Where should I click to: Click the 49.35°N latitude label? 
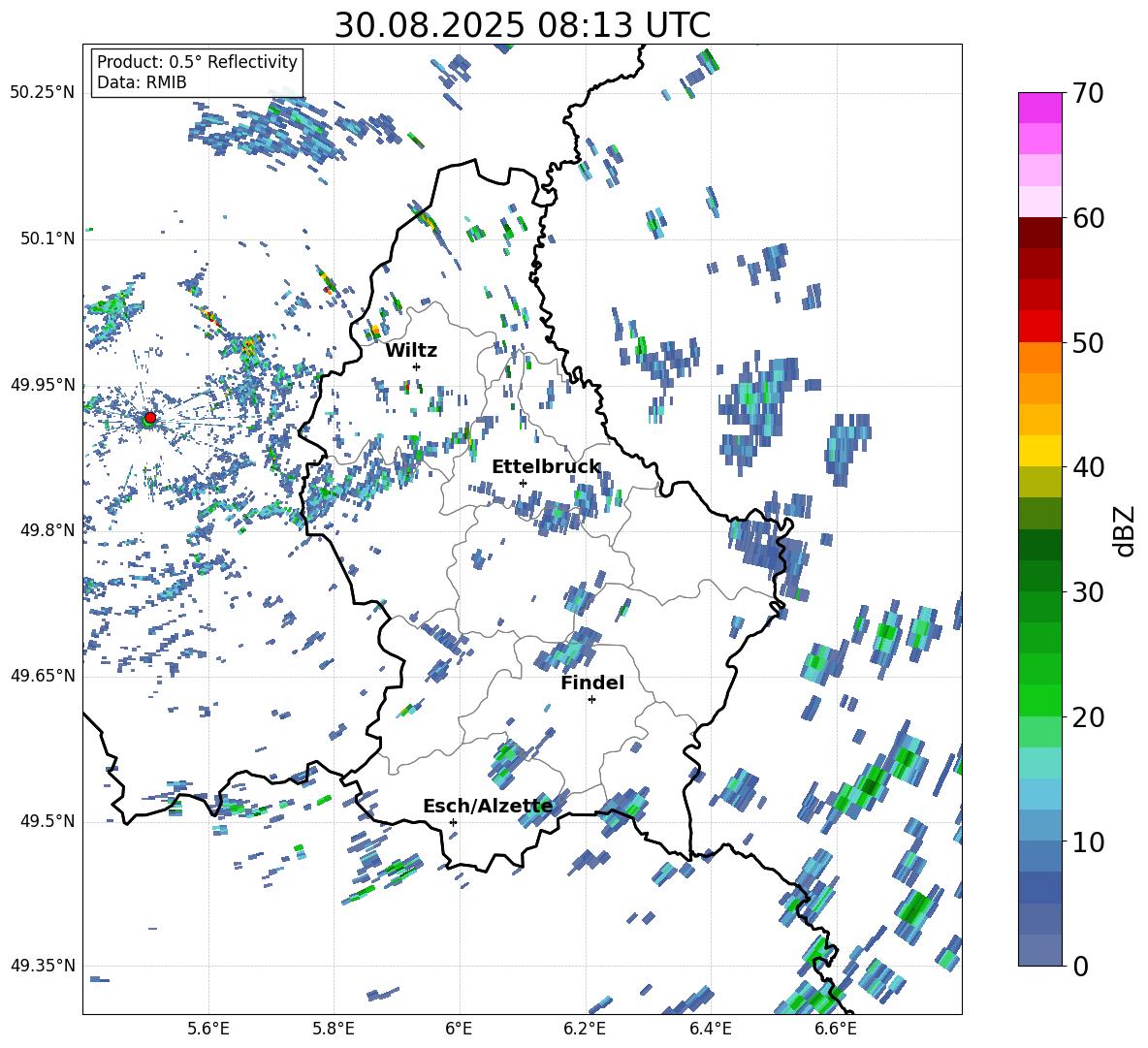43,966
